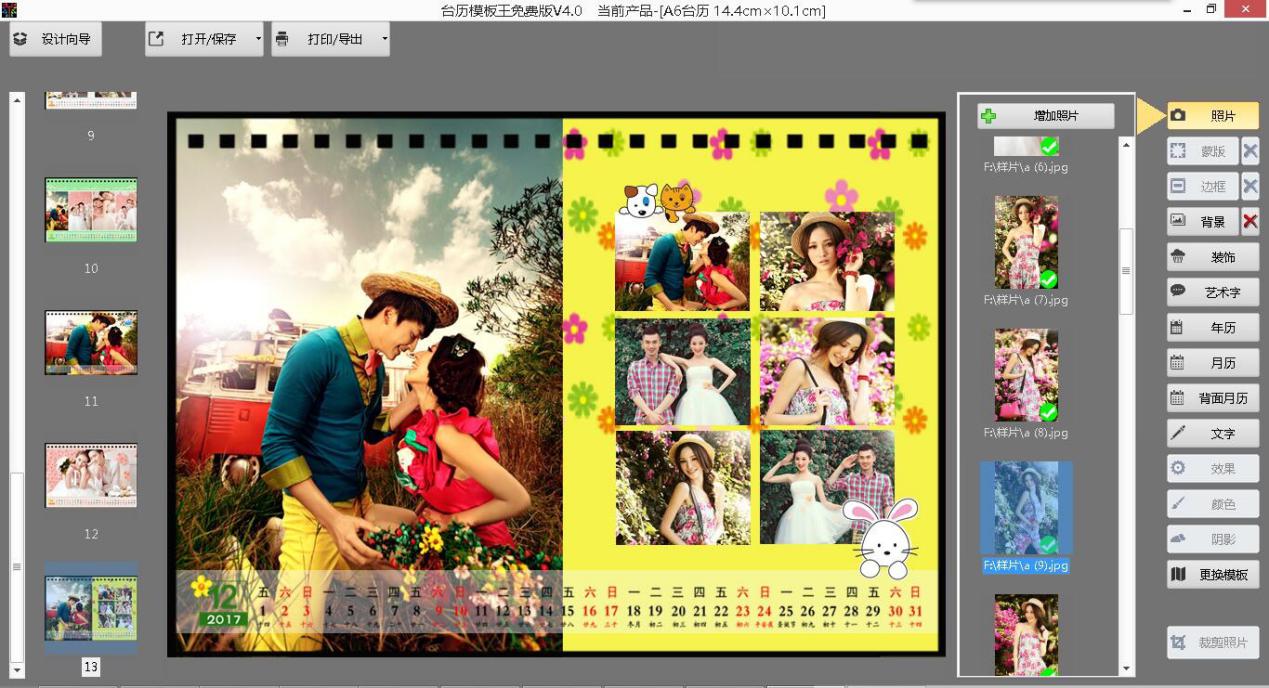Toggle green checkmark on a (7).jpg photo

(1048, 279)
